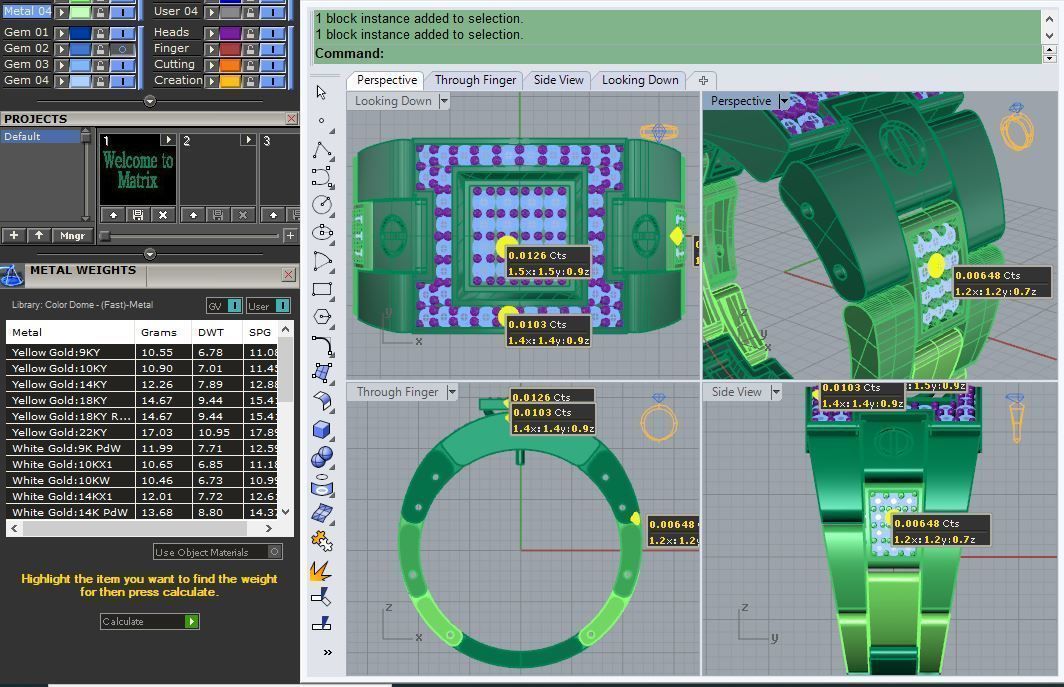The image size is (1064, 687).
Task: Open the projects Mngr button
Action: (73, 236)
